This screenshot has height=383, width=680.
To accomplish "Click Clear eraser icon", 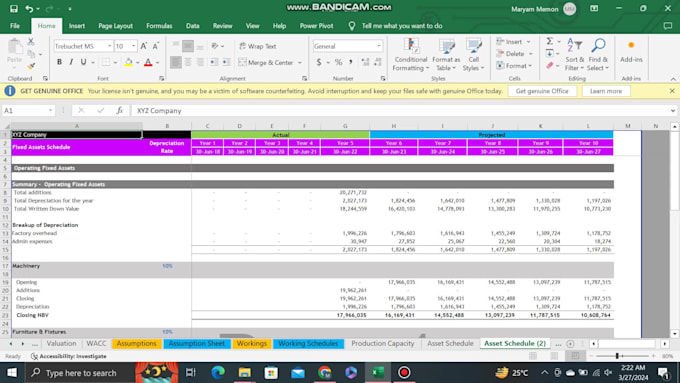I will pos(549,65).
